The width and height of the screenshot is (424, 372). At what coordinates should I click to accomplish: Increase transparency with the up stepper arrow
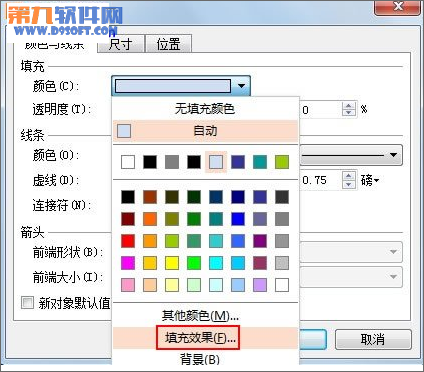tap(349, 106)
